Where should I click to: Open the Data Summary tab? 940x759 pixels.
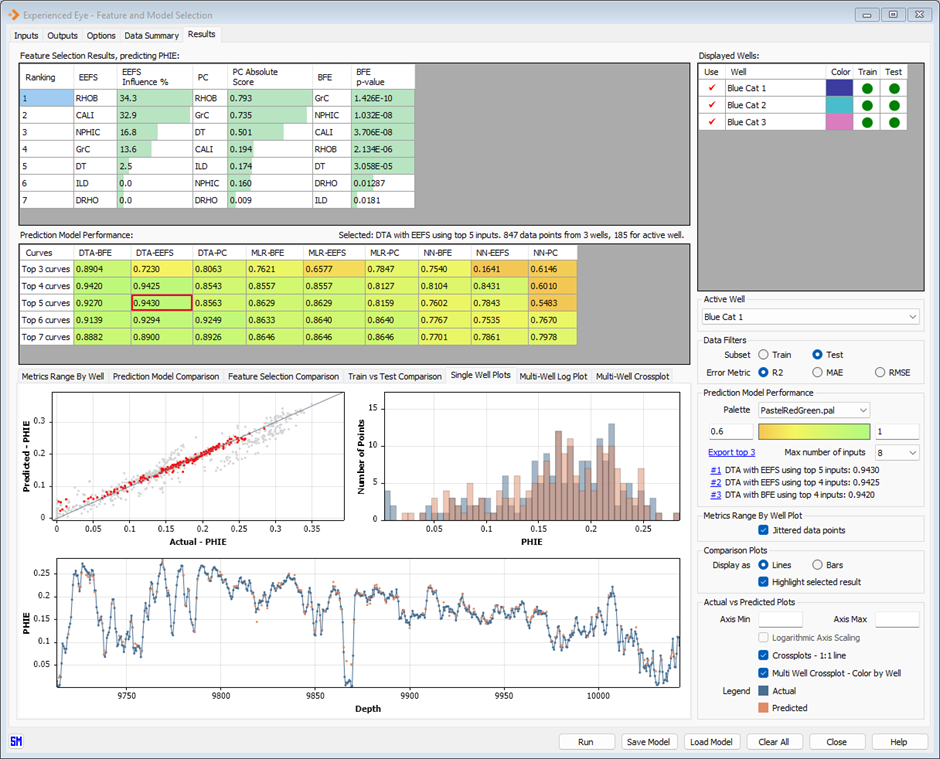(151, 35)
